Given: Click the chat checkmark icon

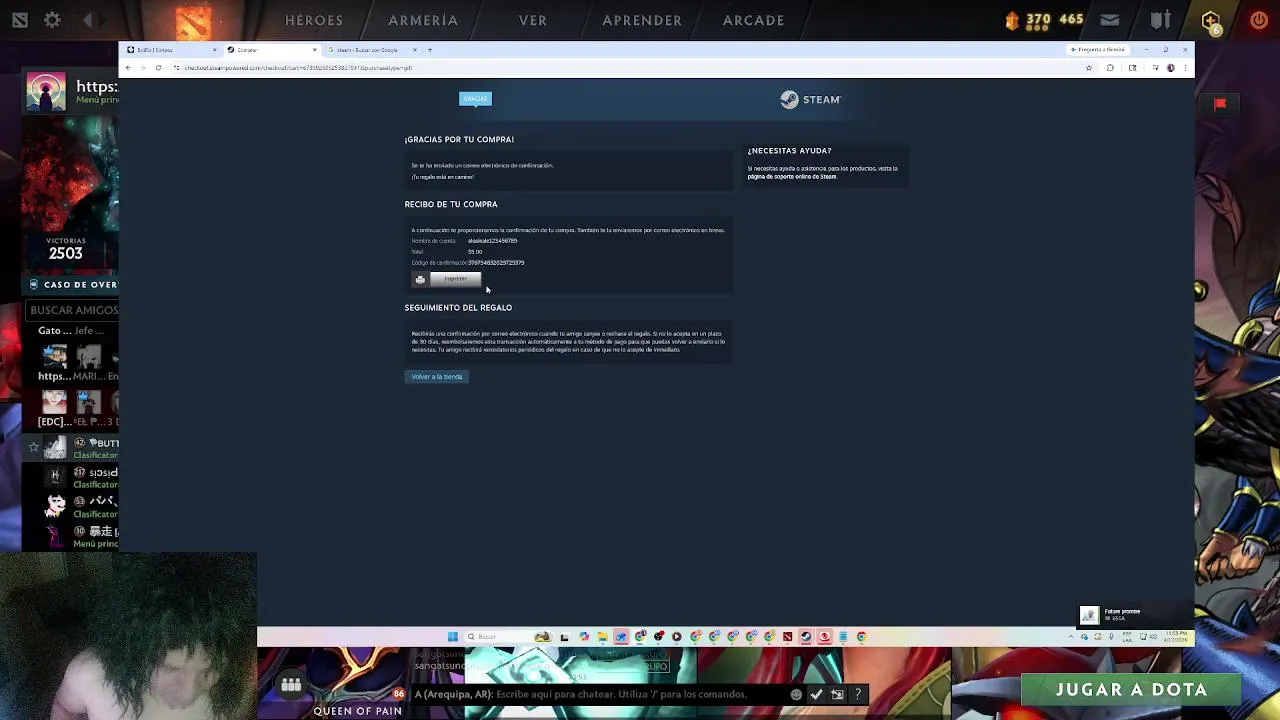Looking at the screenshot, I should [x=817, y=694].
